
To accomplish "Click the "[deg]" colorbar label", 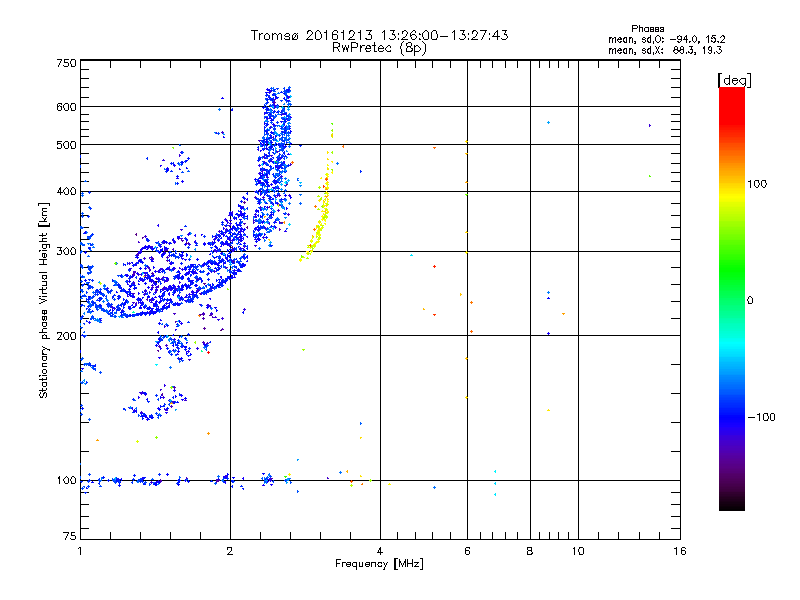I will point(734,81).
